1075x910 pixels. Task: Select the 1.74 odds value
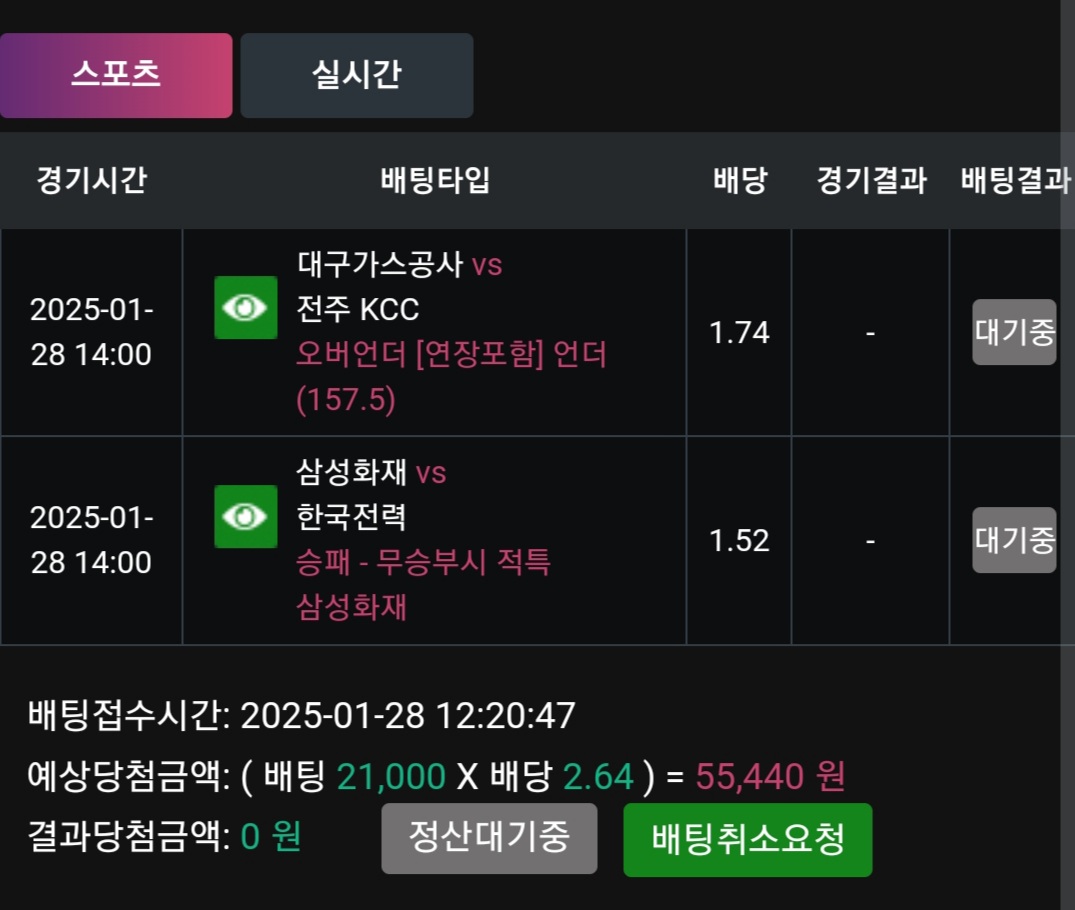tap(739, 332)
